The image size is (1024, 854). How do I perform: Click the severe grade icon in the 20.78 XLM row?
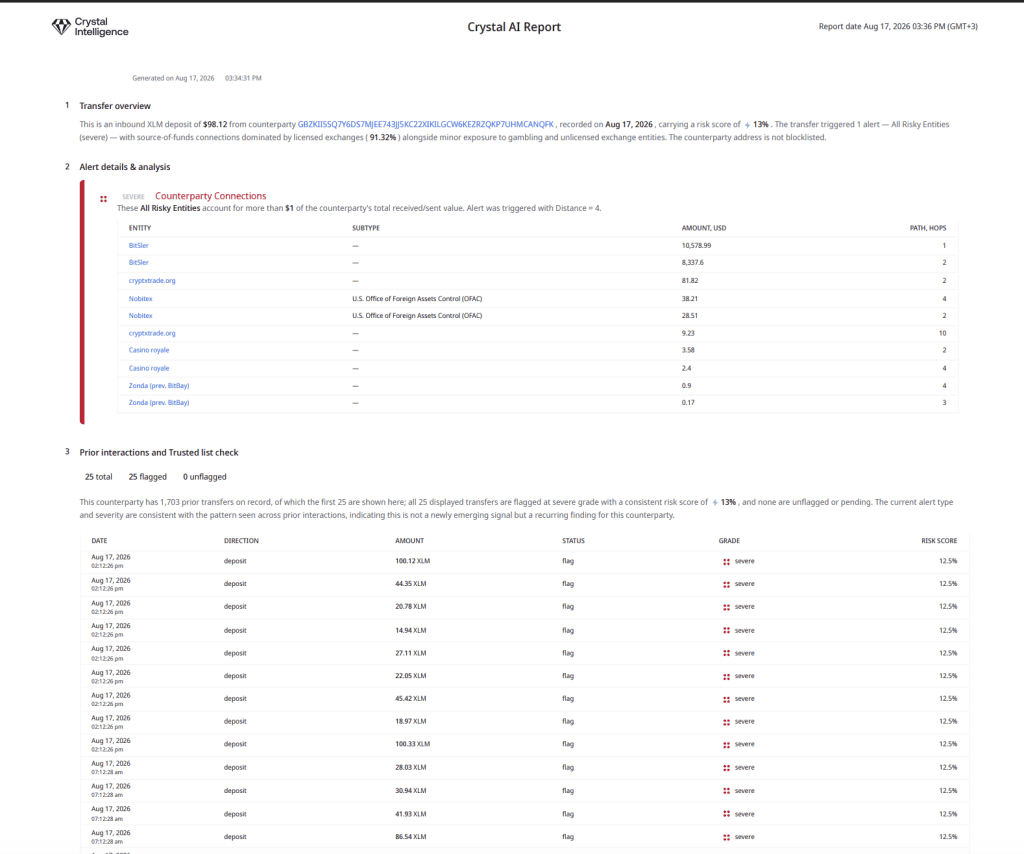(x=726, y=607)
